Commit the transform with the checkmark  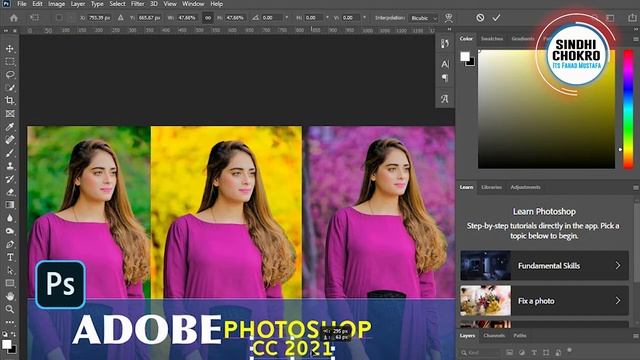click(496, 18)
